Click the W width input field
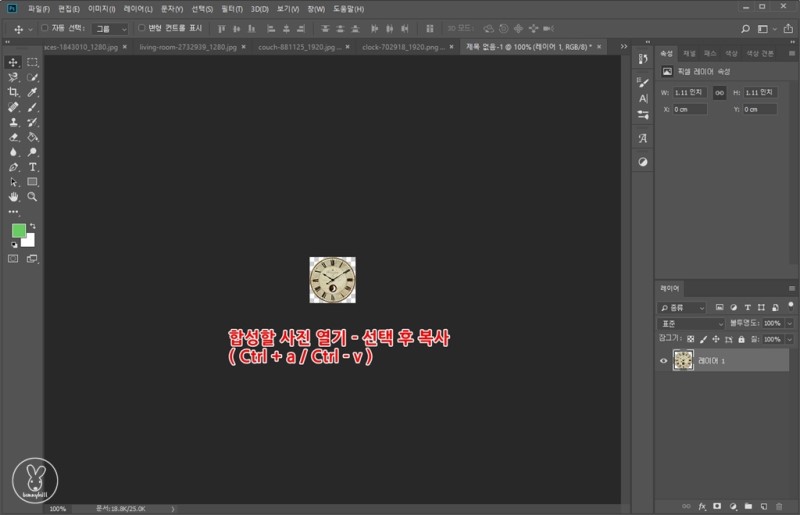This screenshot has height=515, width=800. 691,92
